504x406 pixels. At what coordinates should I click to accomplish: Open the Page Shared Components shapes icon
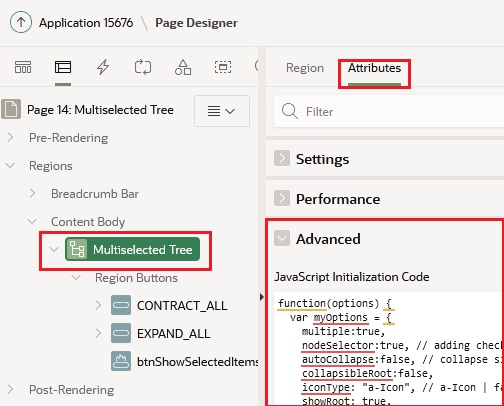pyautogui.click(x=183, y=67)
